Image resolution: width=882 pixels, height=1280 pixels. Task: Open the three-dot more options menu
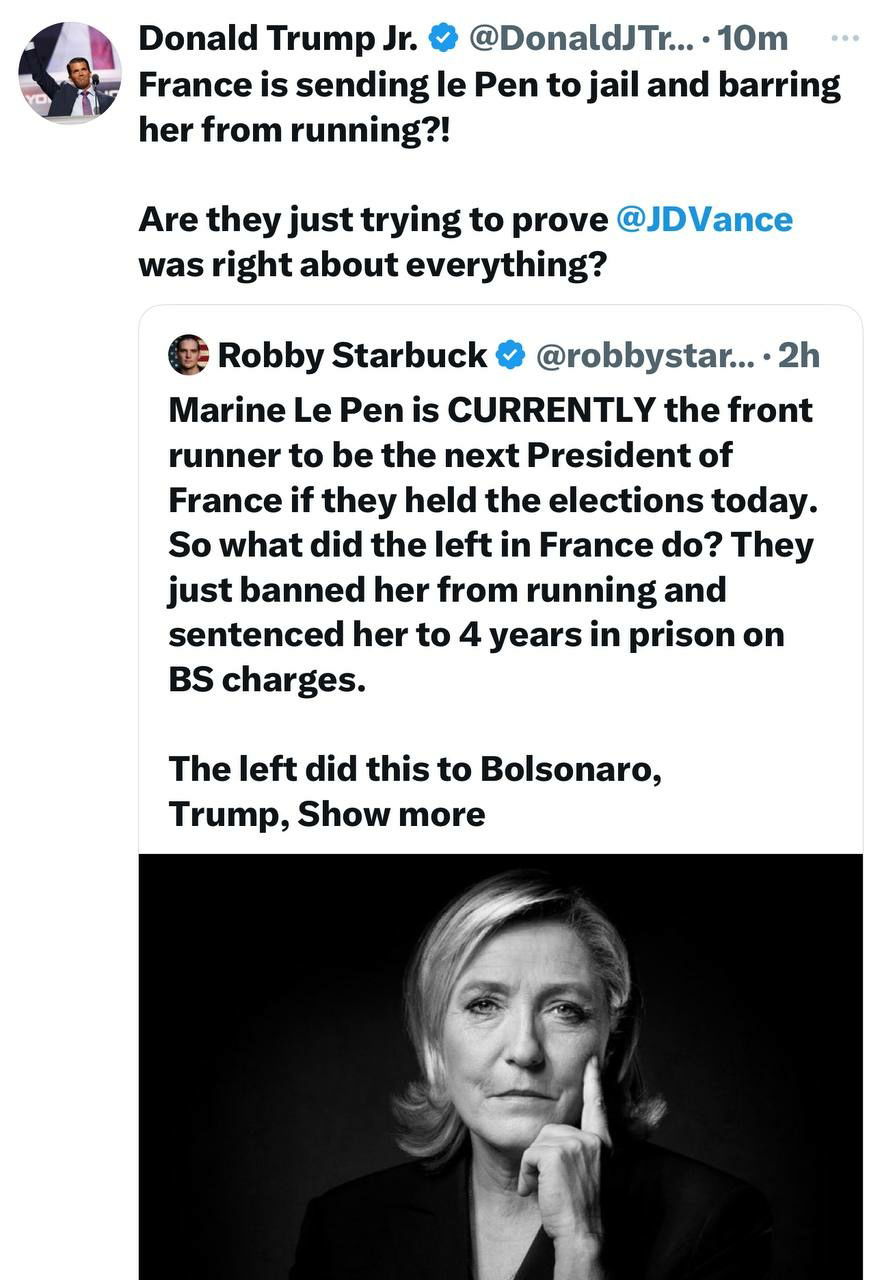(x=845, y=38)
